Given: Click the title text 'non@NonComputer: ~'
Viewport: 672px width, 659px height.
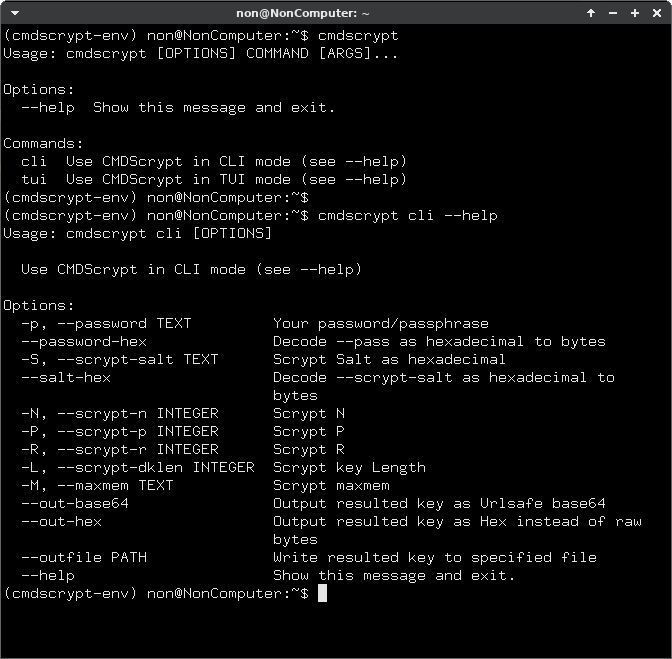Looking at the screenshot, I should (x=303, y=13).
